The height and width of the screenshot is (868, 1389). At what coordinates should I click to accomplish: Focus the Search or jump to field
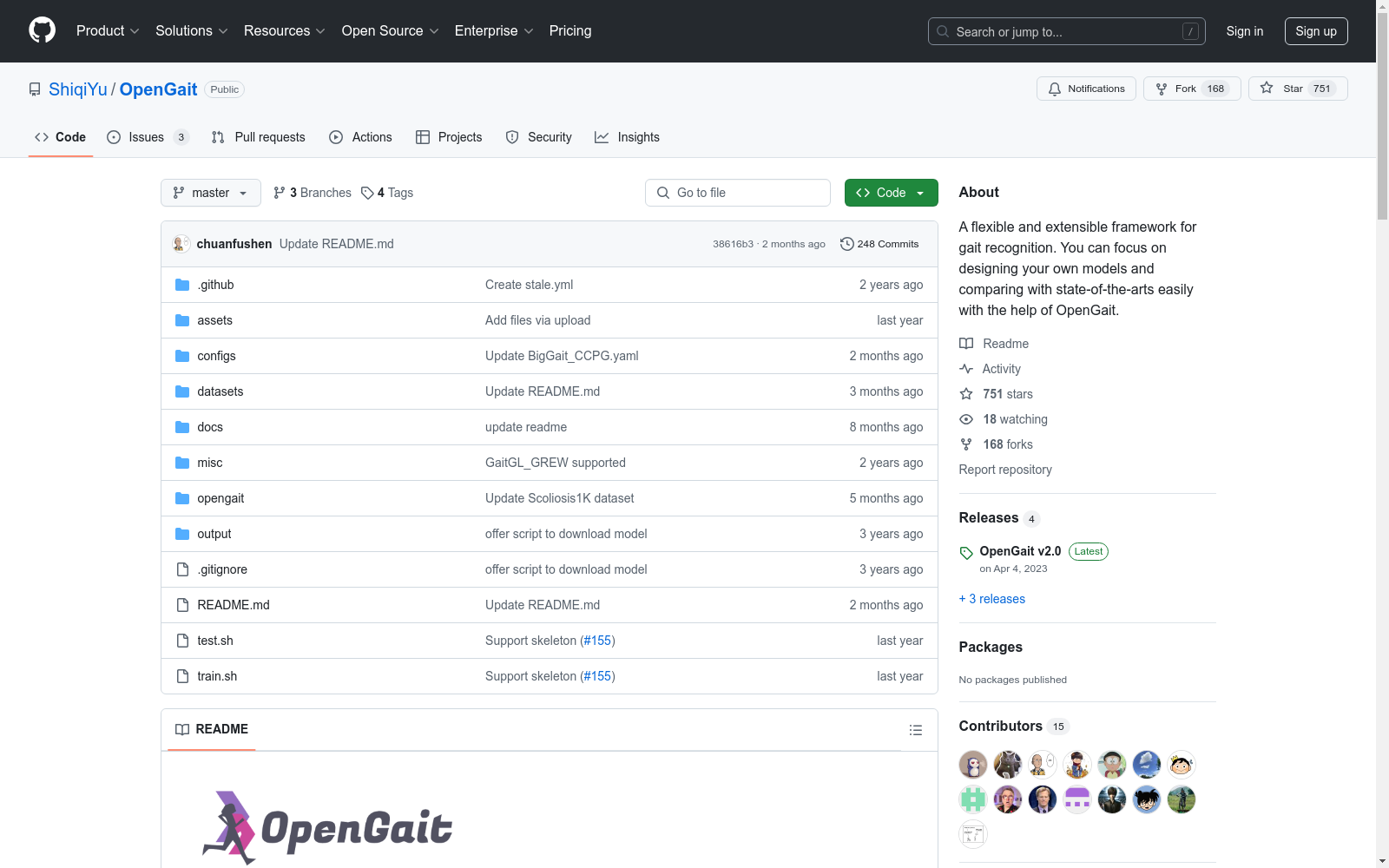pyautogui.click(x=1067, y=31)
